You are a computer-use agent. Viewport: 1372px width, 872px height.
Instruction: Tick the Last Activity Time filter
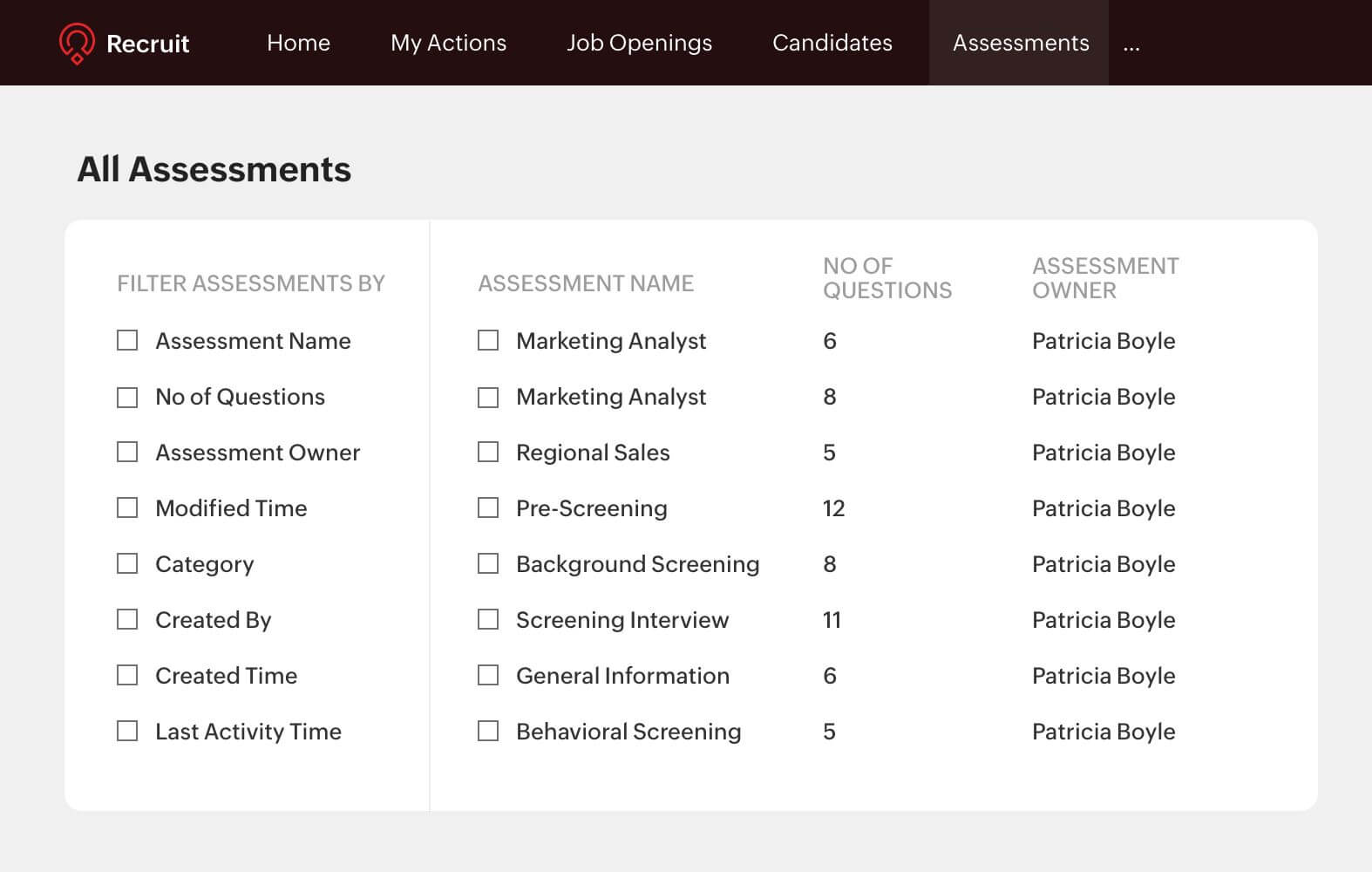[x=127, y=732]
